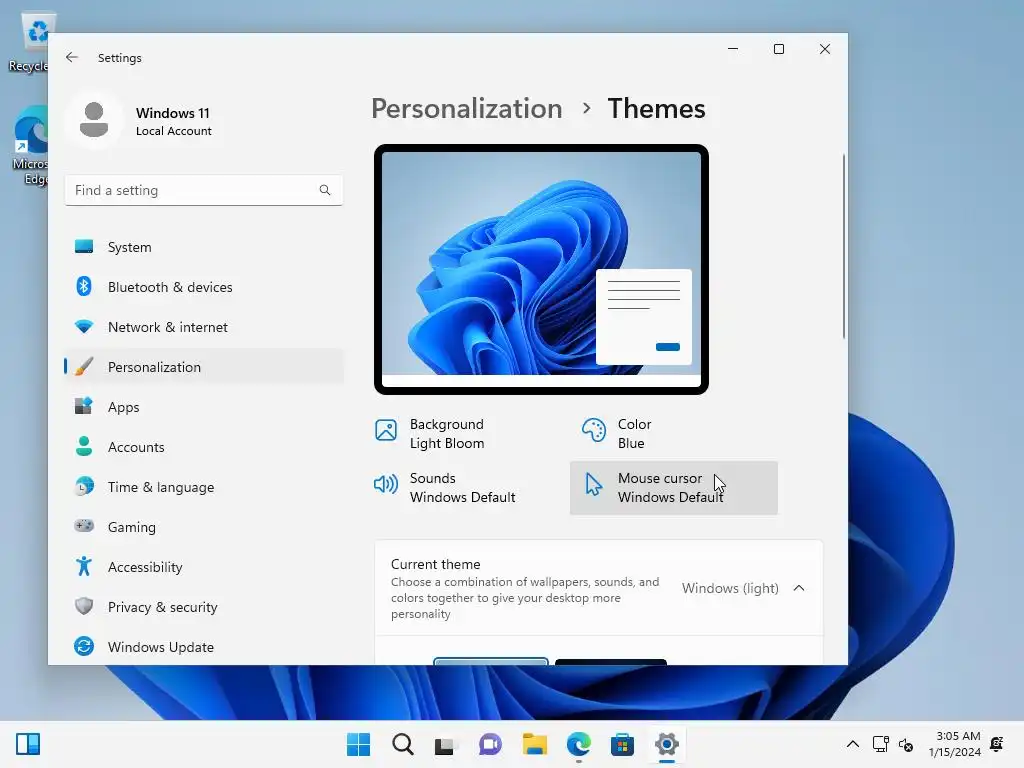Click the Find a setting search box

[x=204, y=190]
